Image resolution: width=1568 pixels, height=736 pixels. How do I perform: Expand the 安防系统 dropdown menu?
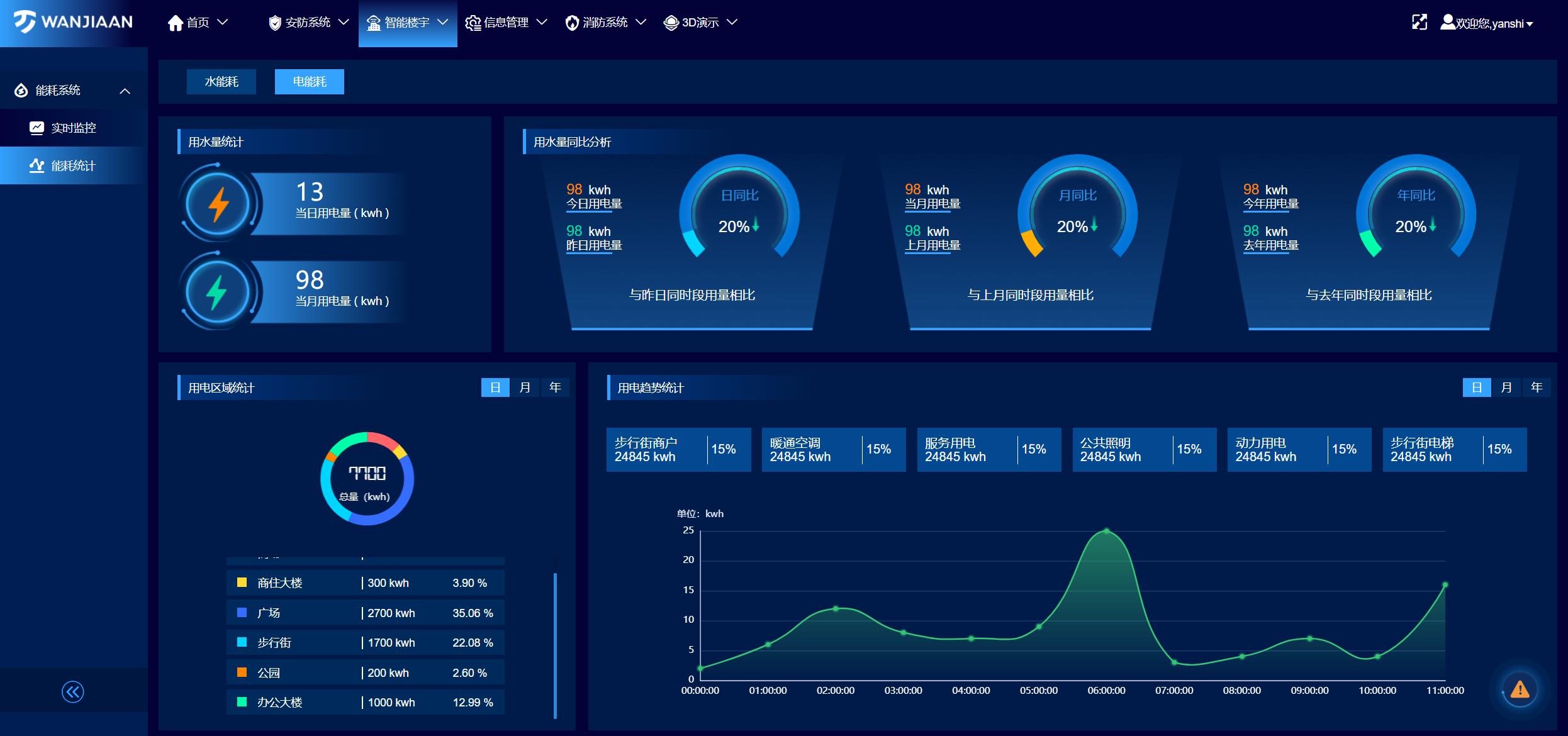click(308, 23)
